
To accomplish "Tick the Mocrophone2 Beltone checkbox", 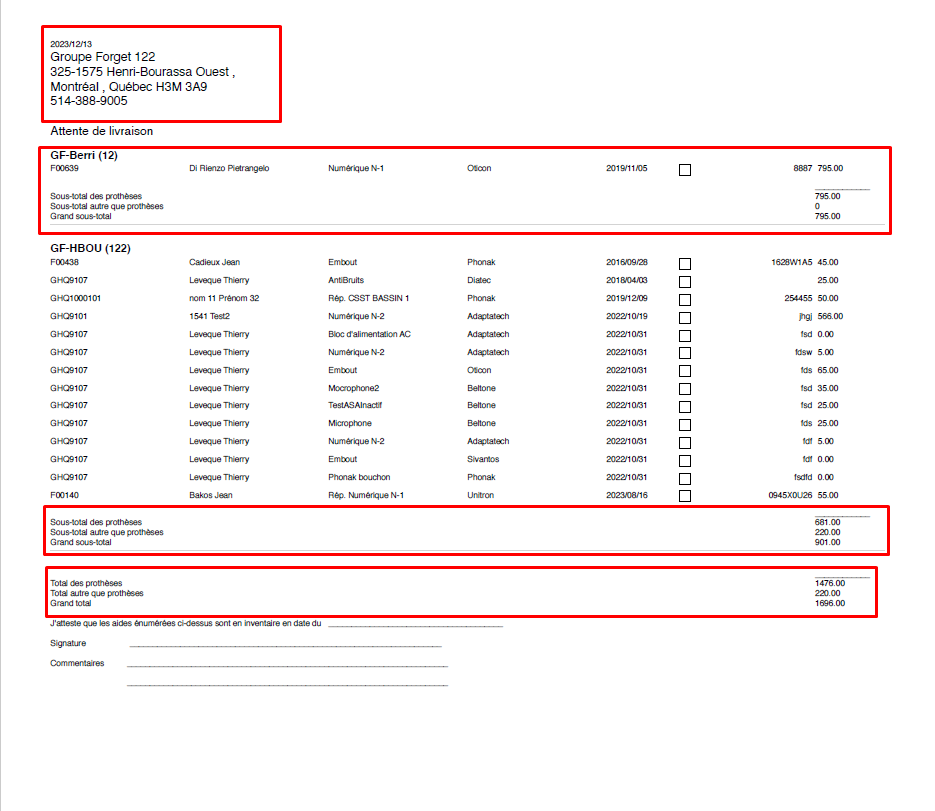I will click(685, 390).
